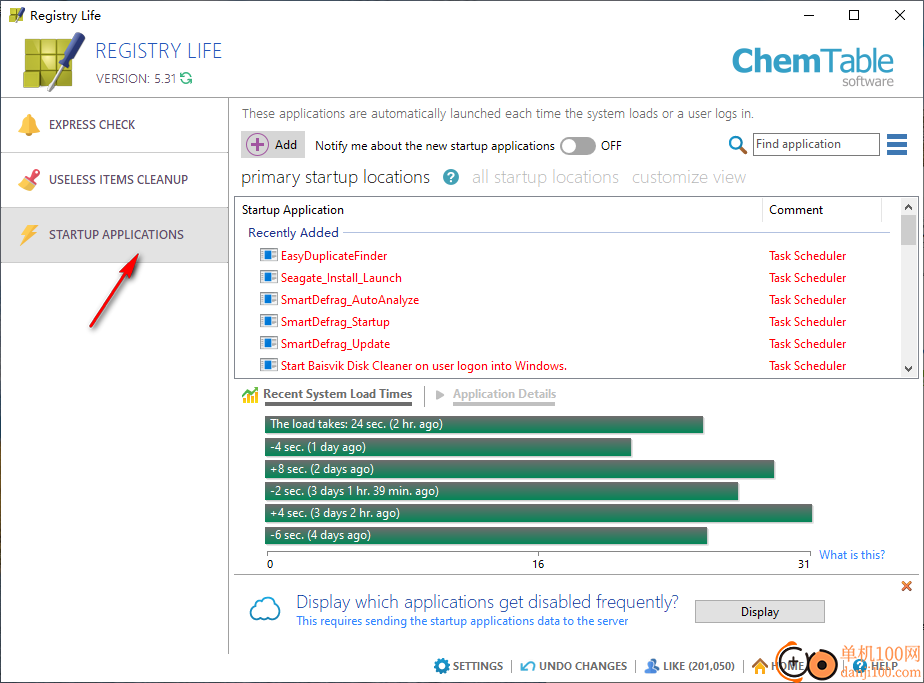Click the Undo Changes arrow icon

point(527,666)
